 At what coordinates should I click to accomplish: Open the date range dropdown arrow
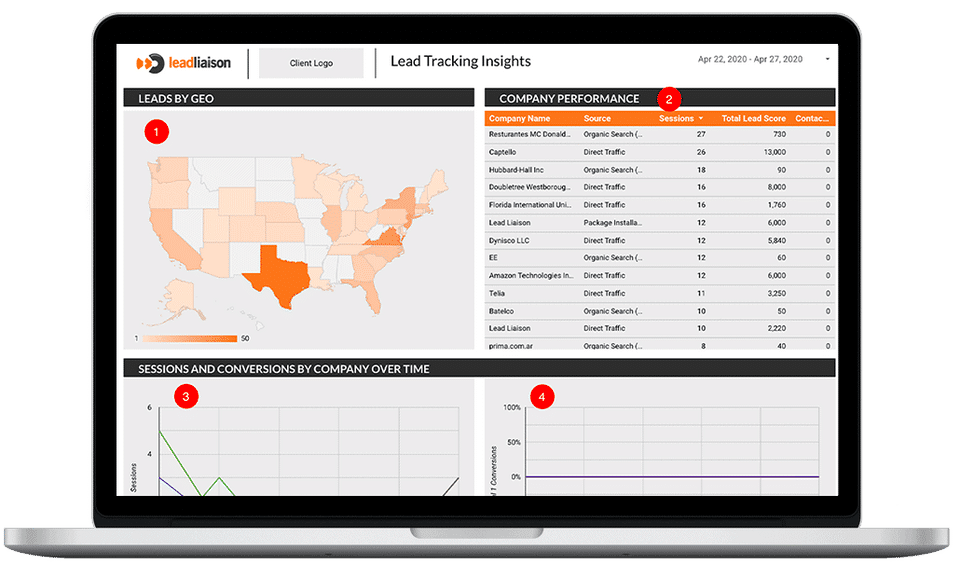click(828, 59)
